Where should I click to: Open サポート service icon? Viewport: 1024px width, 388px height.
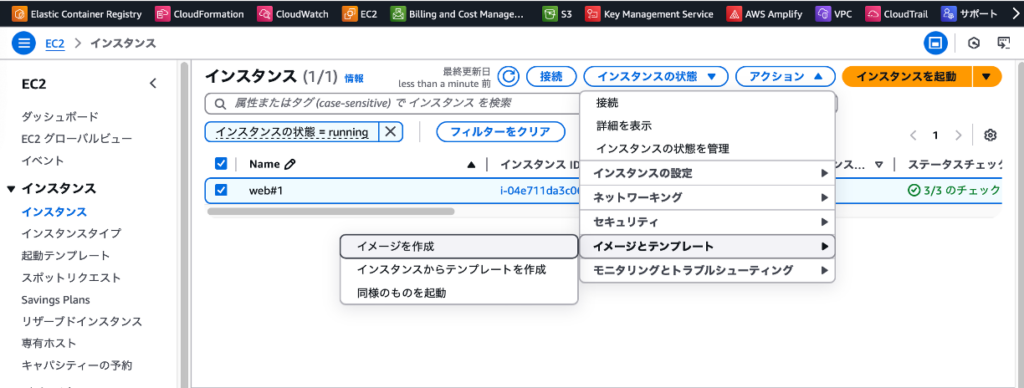click(x=949, y=13)
